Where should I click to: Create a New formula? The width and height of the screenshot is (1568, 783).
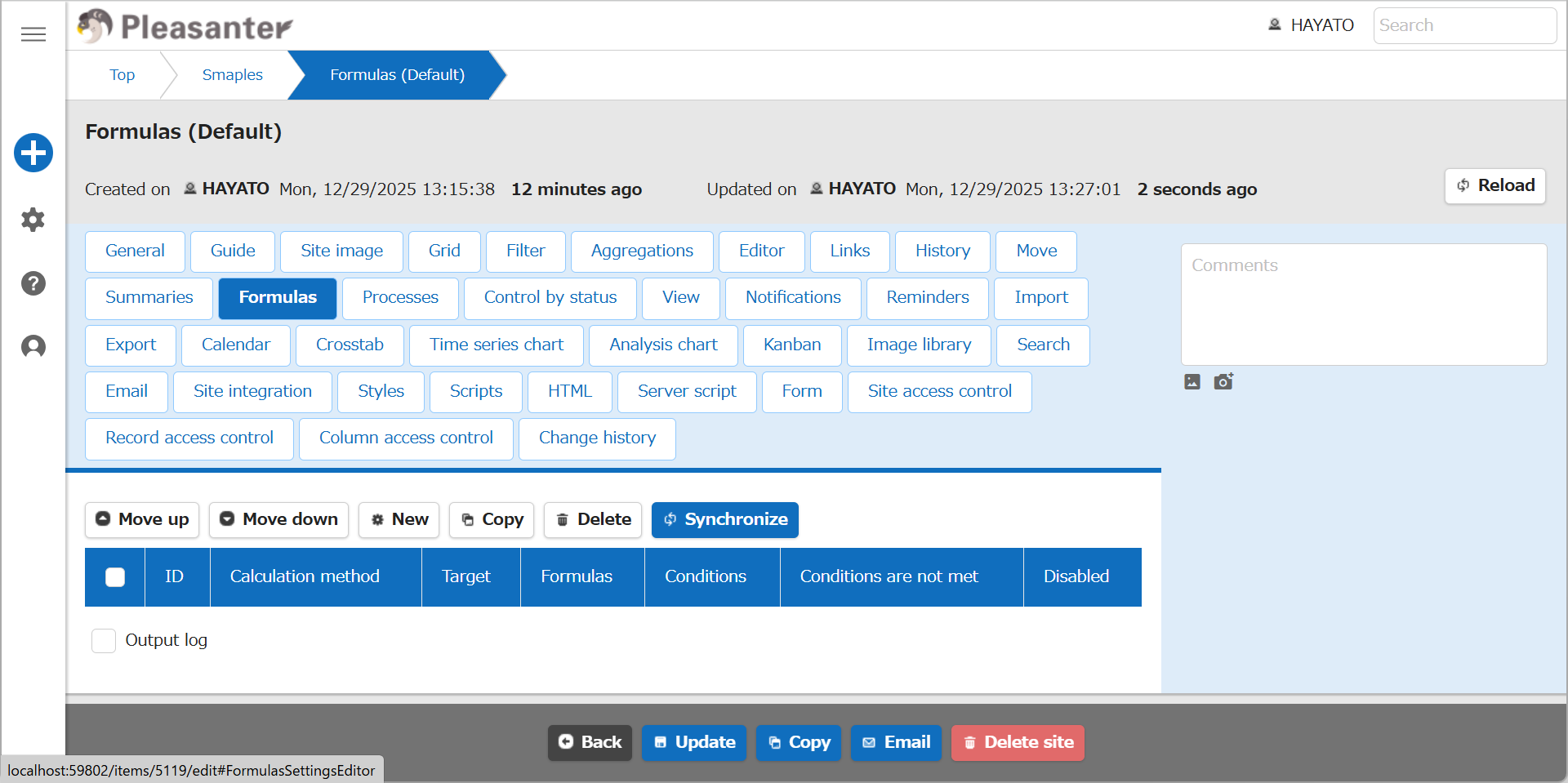coord(399,520)
